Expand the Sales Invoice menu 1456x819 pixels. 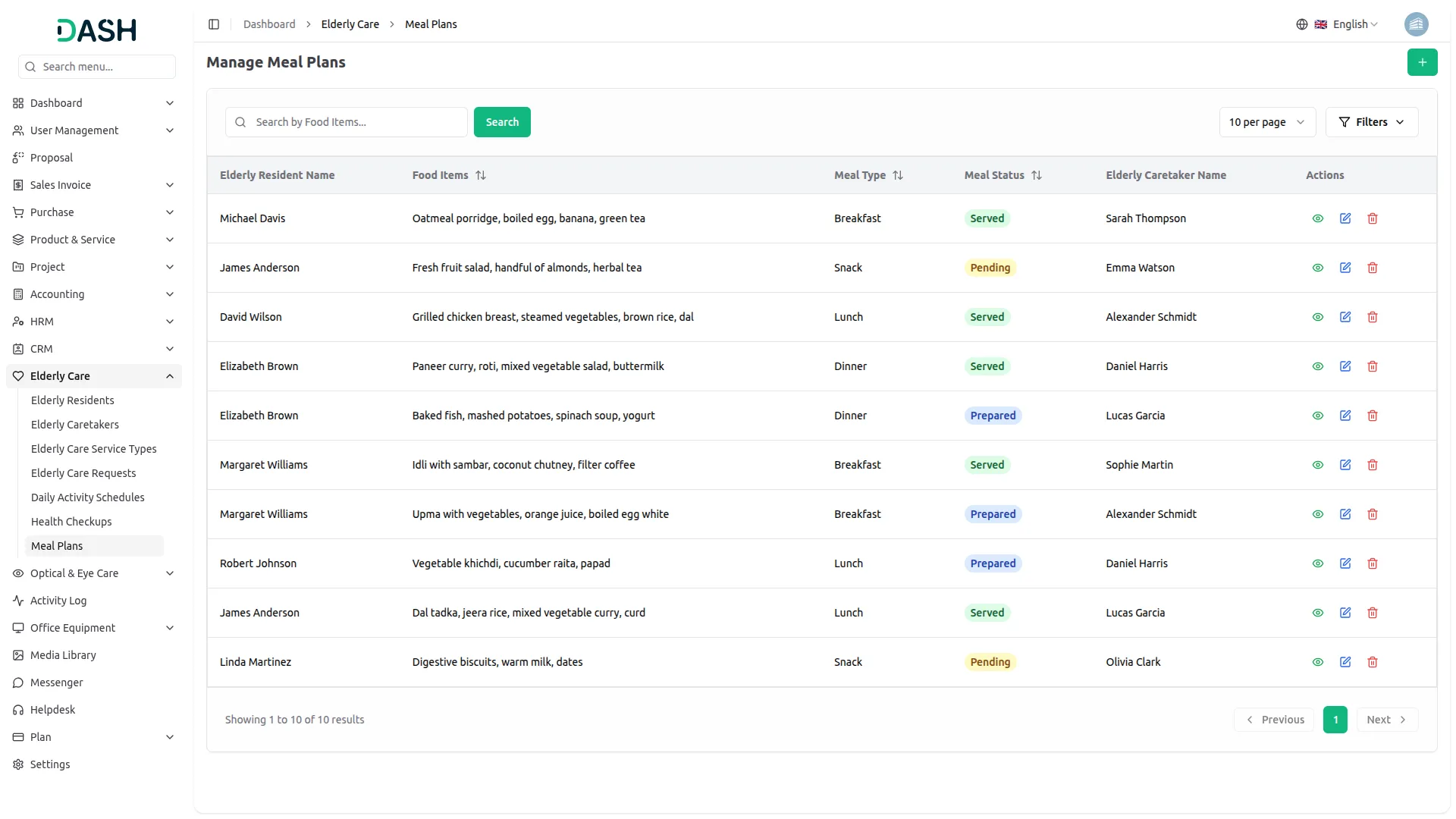(x=94, y=185)
